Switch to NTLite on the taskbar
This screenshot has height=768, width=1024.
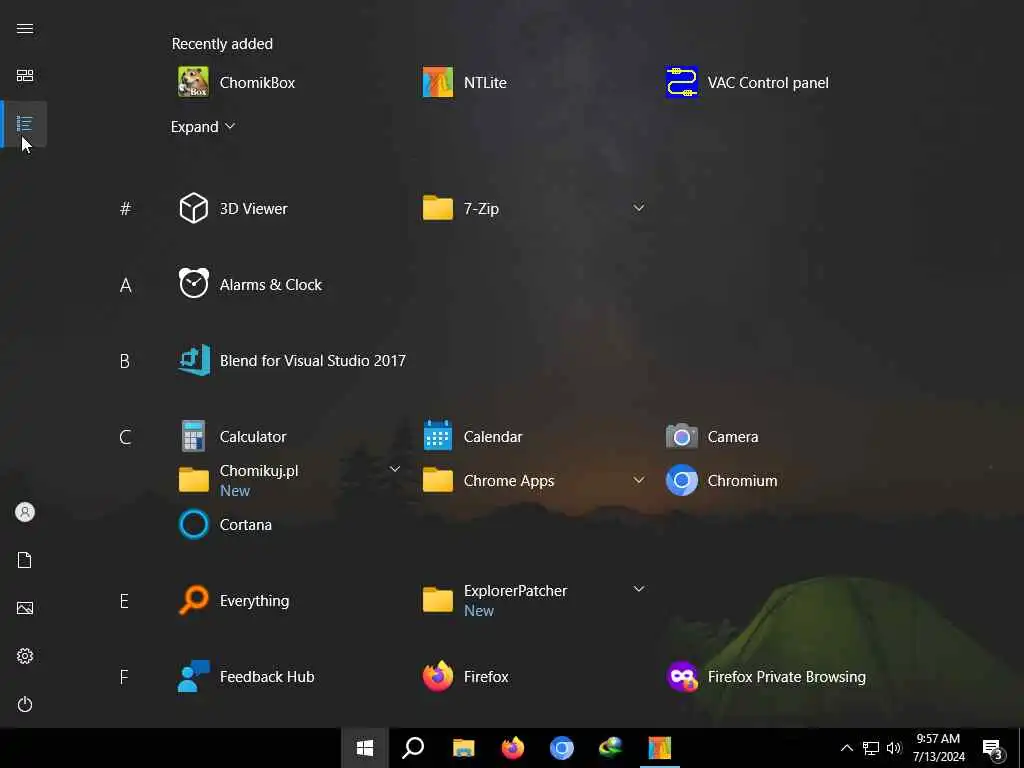(660, 748)
